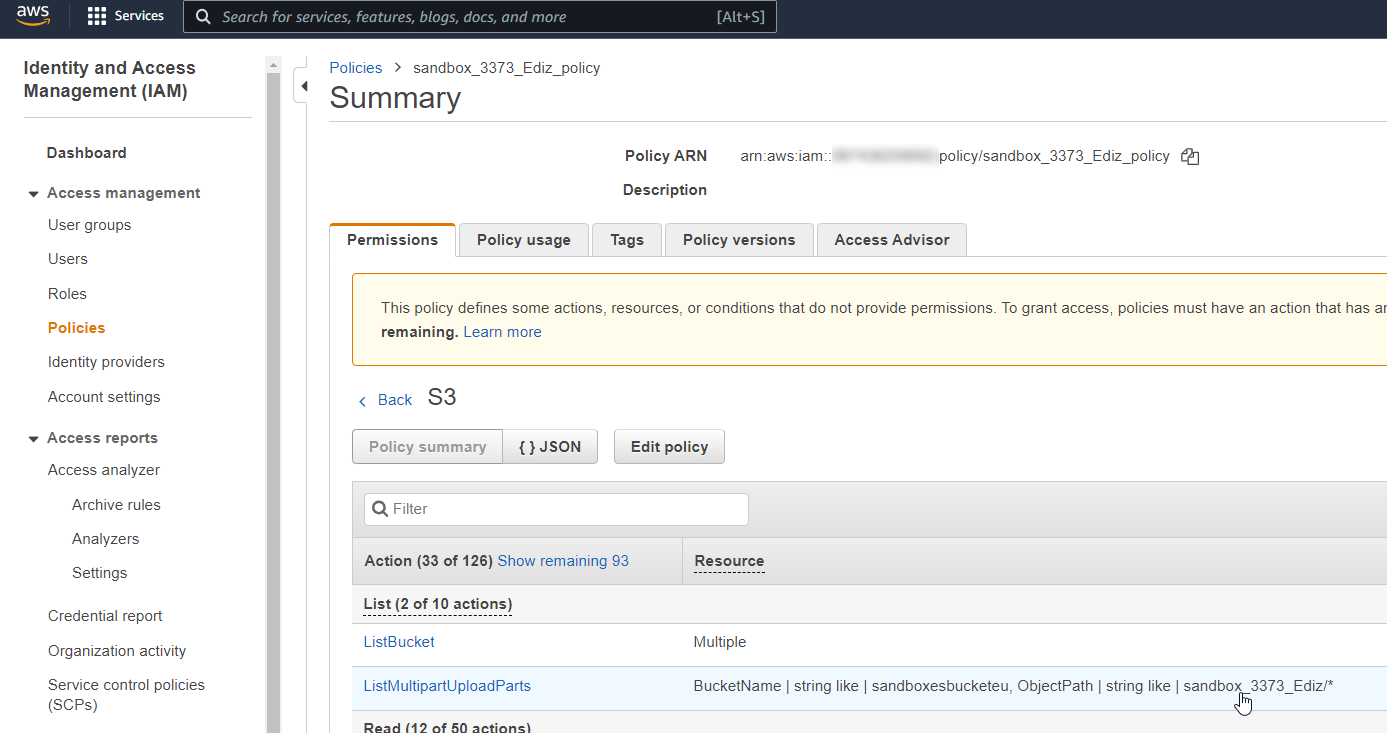Click the Filter actions input field

coord(556,509)
